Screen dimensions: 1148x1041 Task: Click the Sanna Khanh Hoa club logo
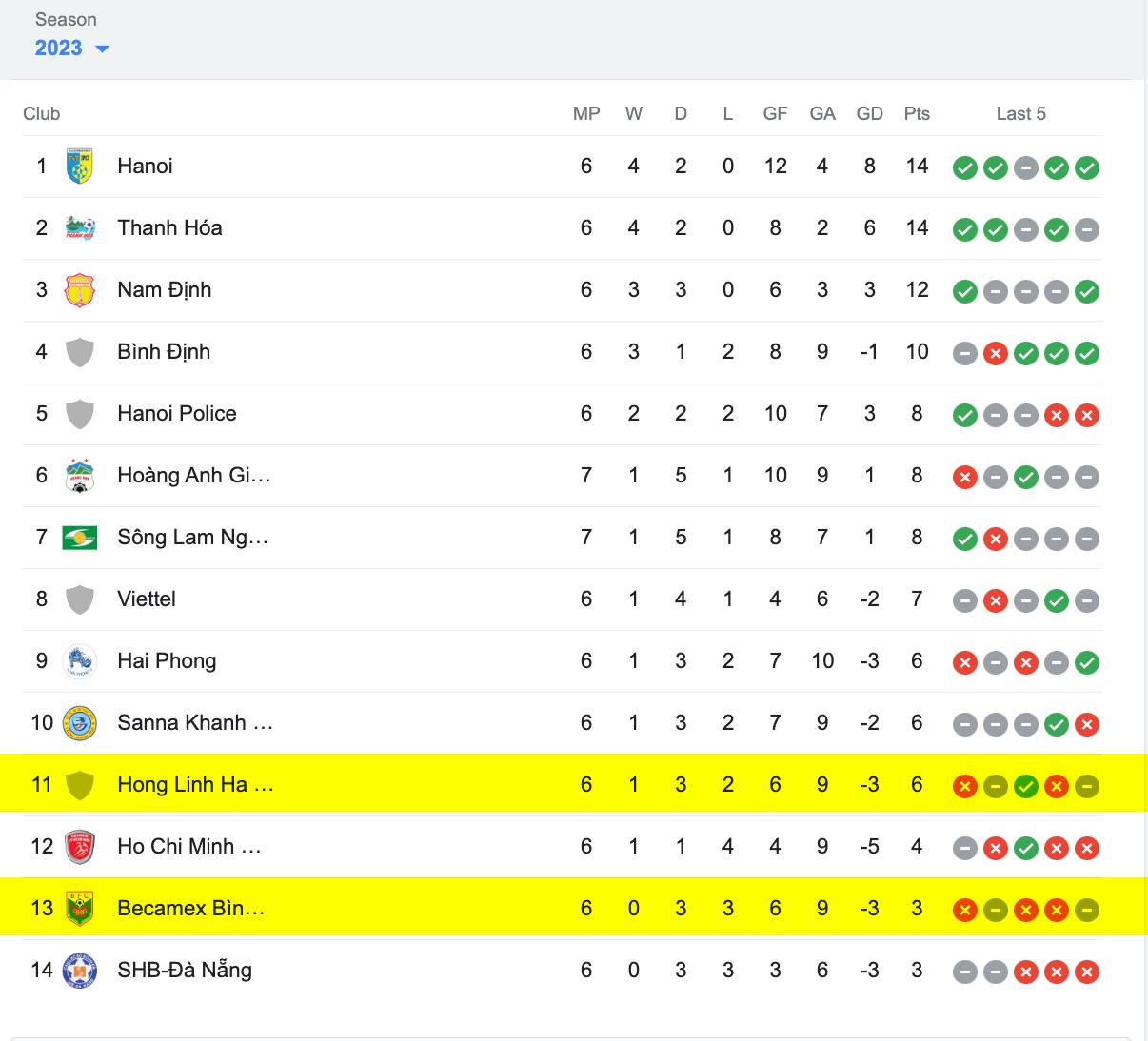[x=79, y=723]
